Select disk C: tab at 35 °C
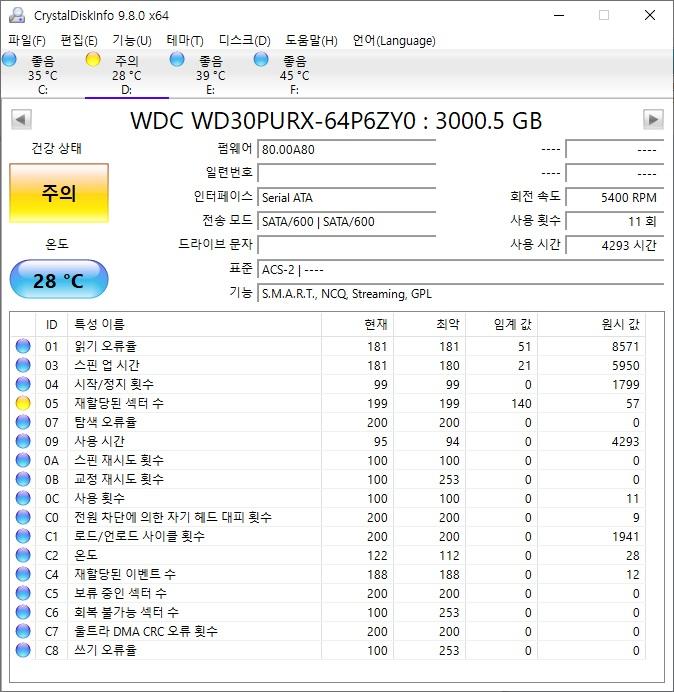Screen dimensions: 674x692 (42, 75)
